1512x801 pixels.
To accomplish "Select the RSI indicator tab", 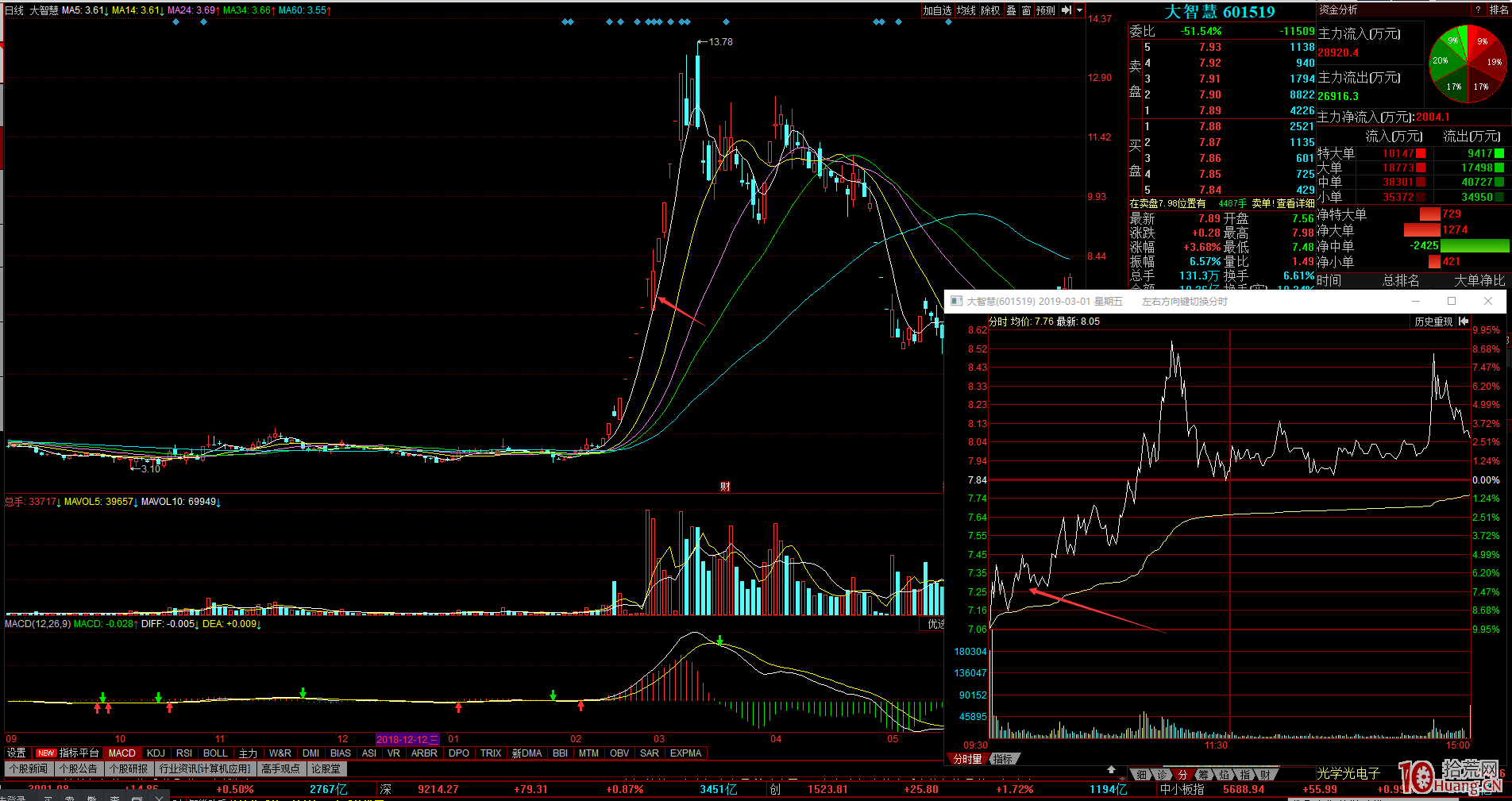I will coord(184,753).
